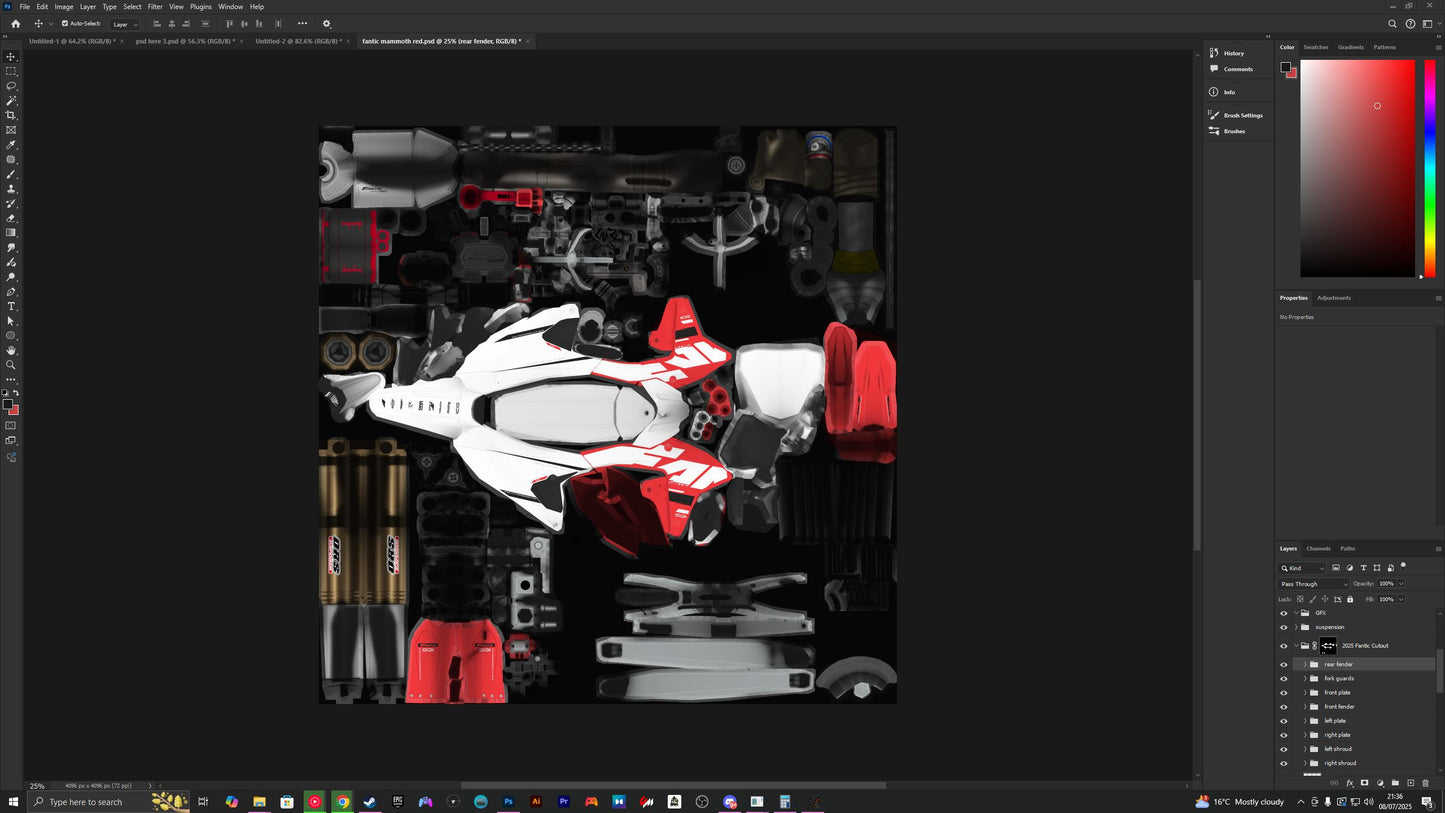Image resolution: width=1445 pixels, height=813 pixels.
Task: Hide the suspension layer group
Action: tap(1284, 627)
